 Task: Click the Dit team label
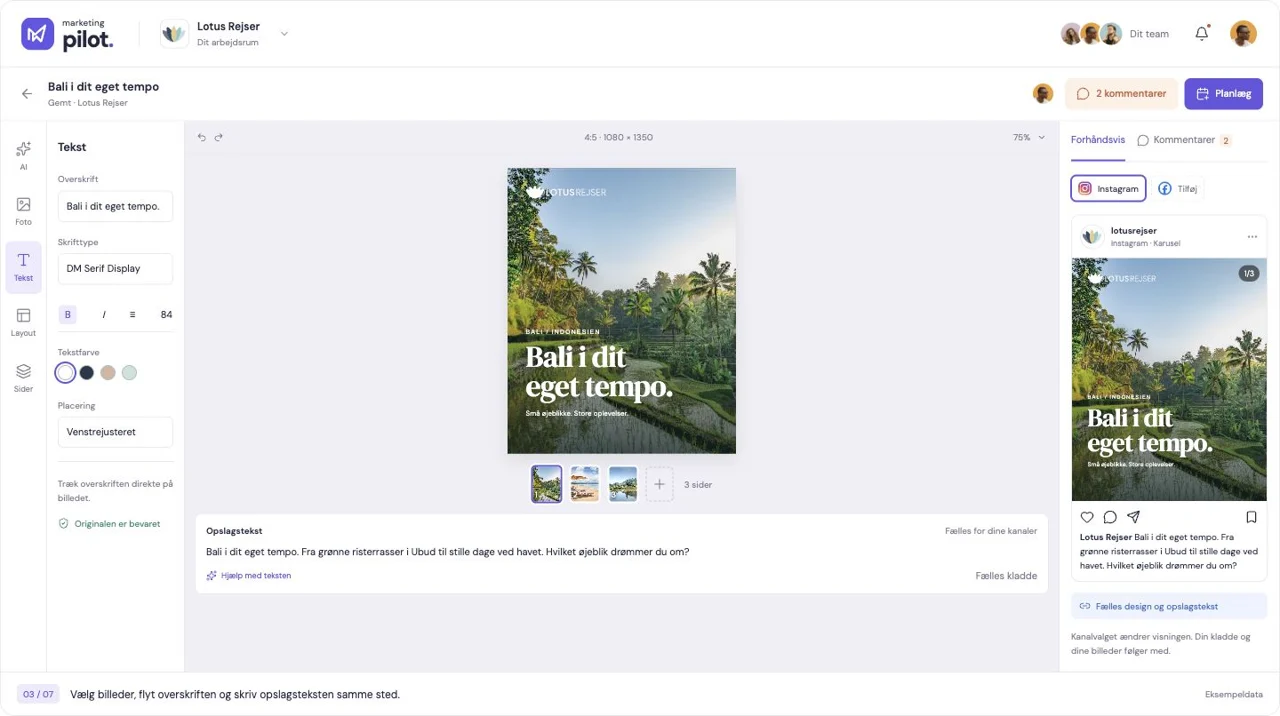click(x=1149, y=34)
